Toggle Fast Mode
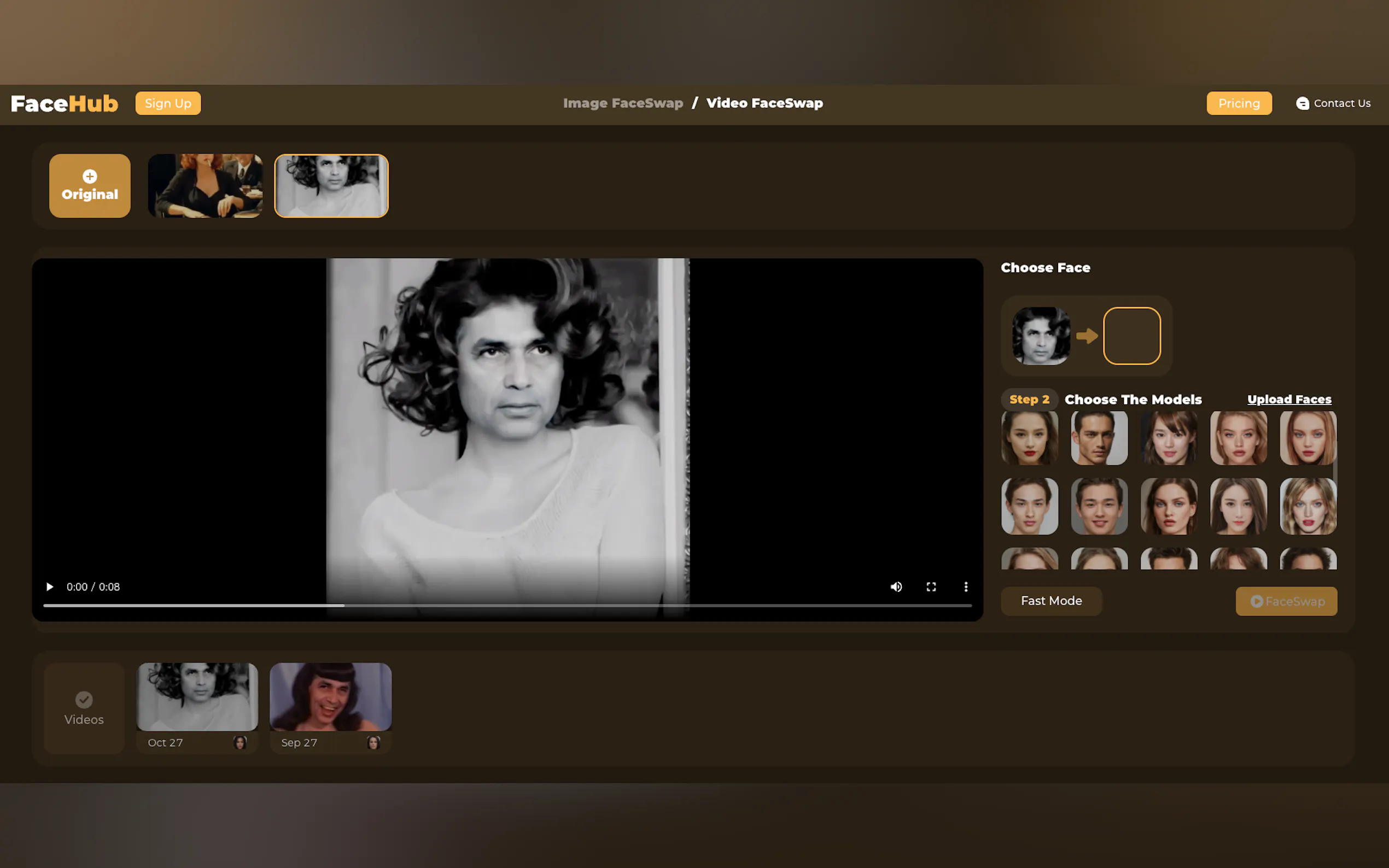Screen dimensions: 1389x868 tap(1051, 601)
